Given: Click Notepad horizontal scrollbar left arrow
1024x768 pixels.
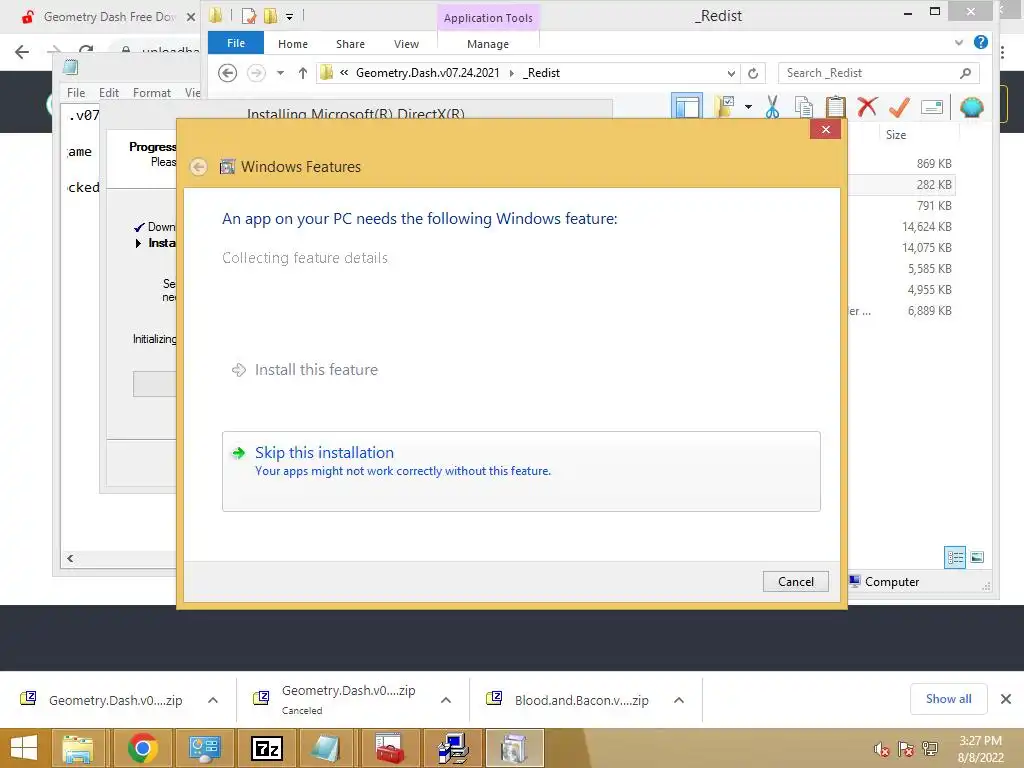Looking at the screenshot, I should tap(70, 558).
